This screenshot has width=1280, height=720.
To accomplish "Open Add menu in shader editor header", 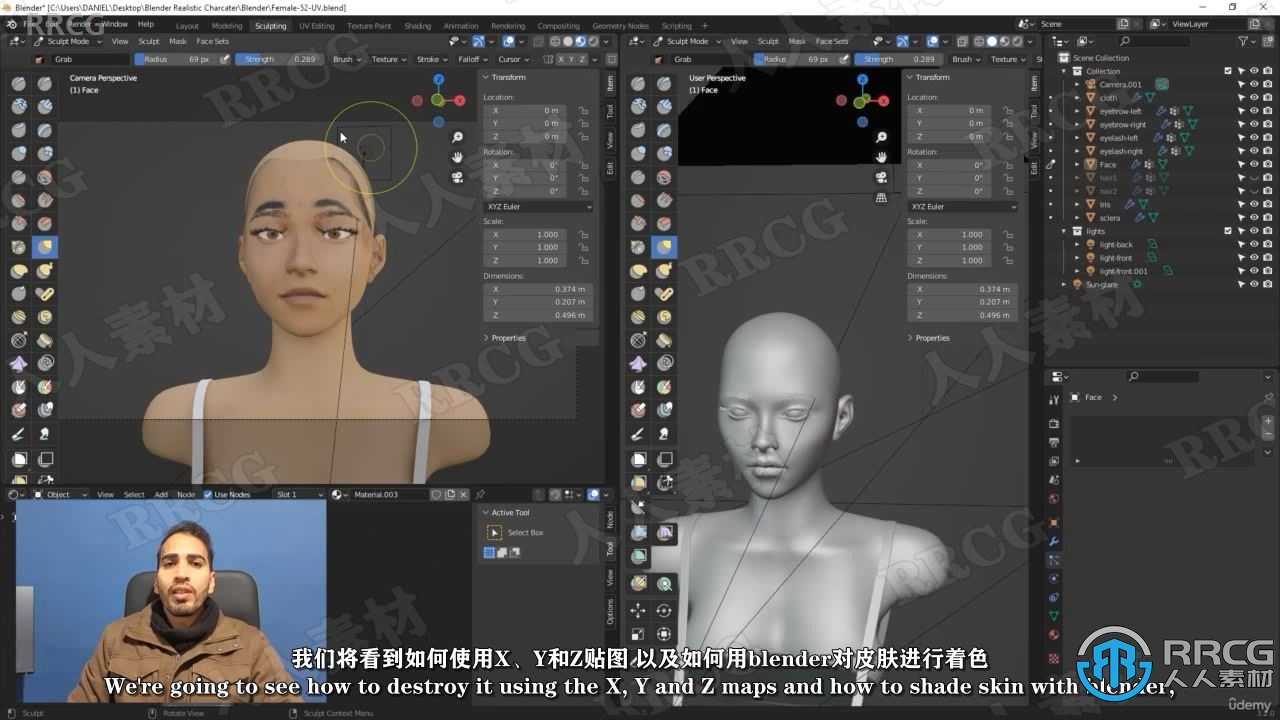I will click(x=161, y=494).
